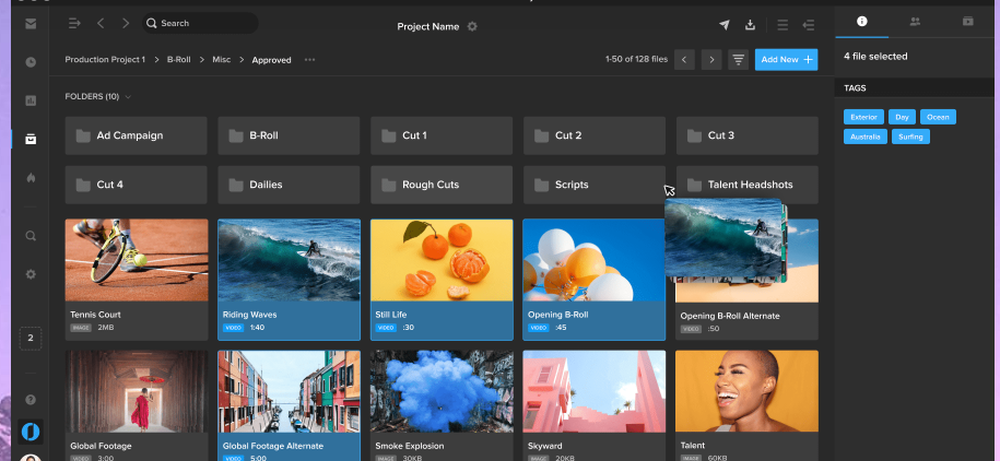Open the Ad Campaign folder

(x=136, y=135)
